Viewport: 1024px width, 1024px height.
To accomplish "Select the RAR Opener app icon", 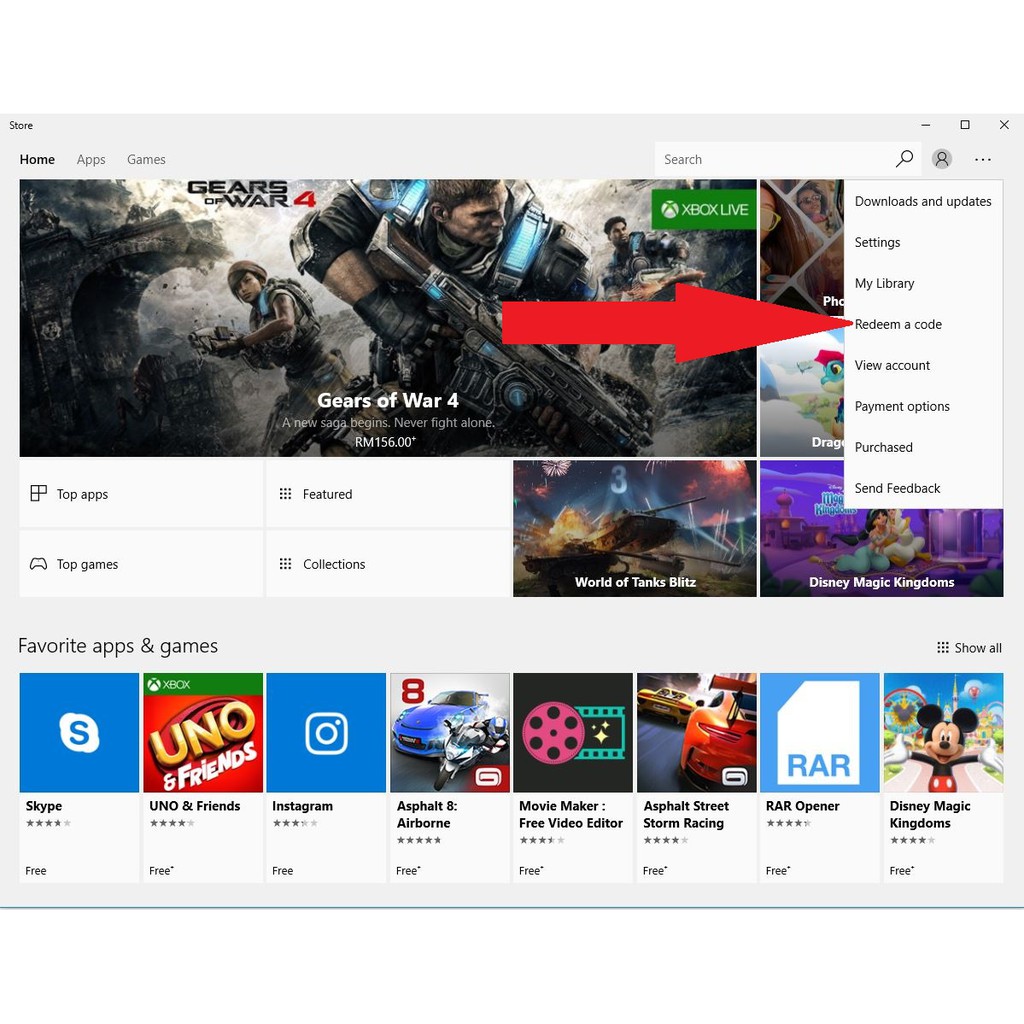I will [819, 733].
